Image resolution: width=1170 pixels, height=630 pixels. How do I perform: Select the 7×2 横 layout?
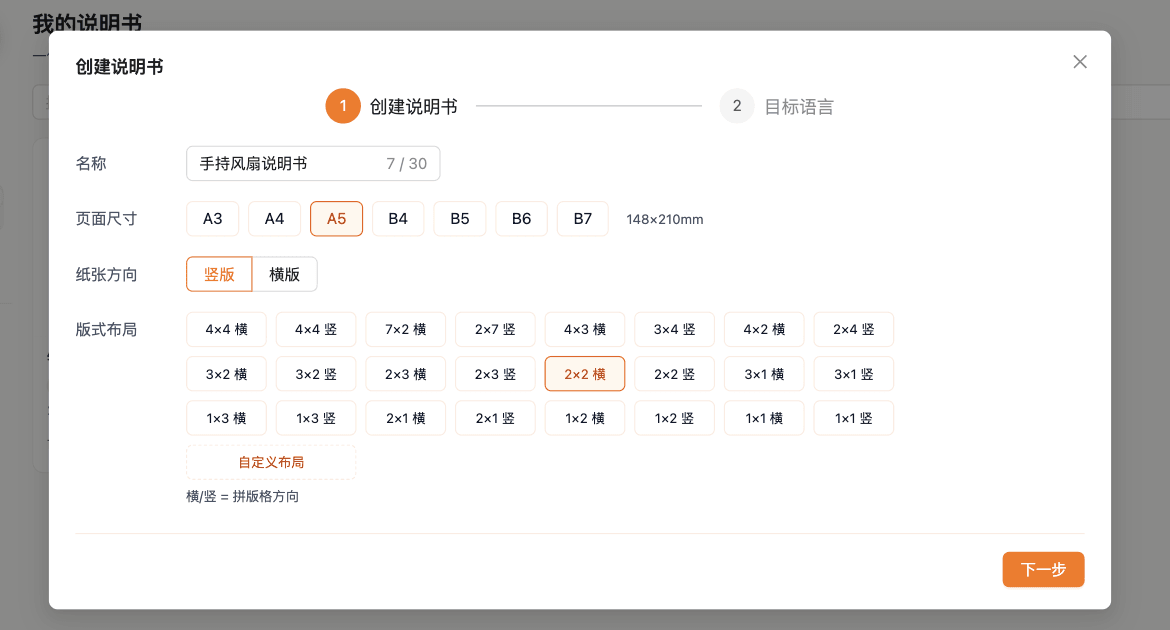405,329
